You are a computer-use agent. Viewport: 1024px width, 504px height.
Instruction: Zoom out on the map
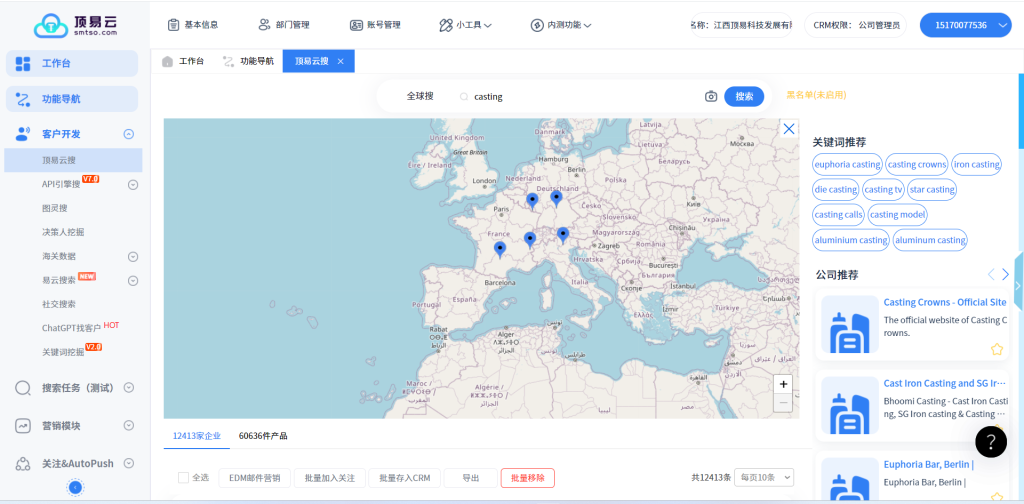point(783,403)
